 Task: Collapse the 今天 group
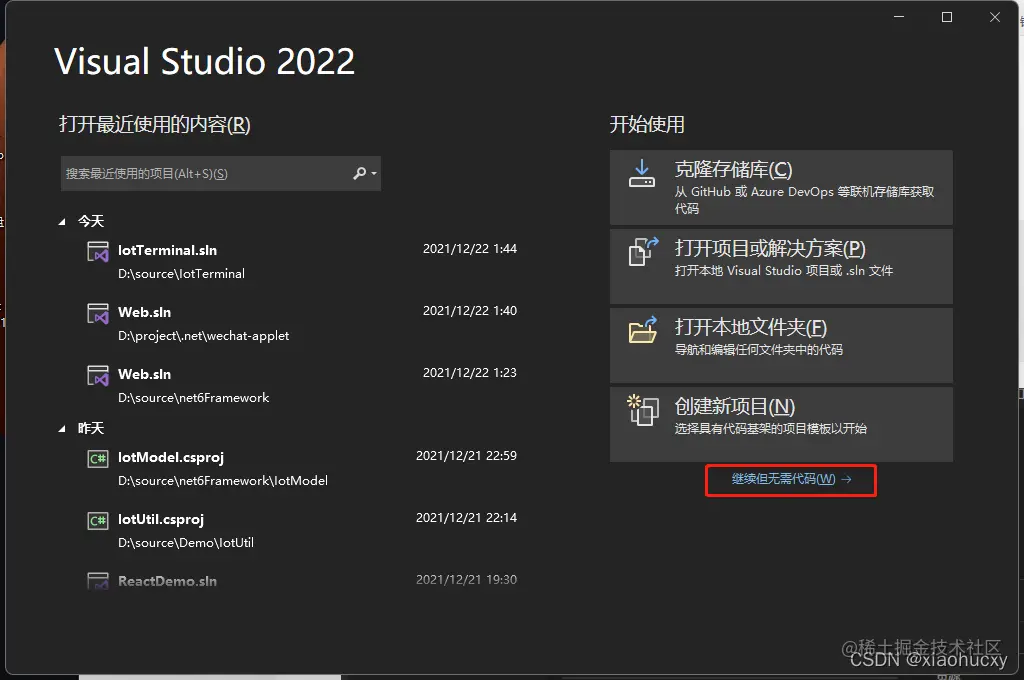coord(62,222)
